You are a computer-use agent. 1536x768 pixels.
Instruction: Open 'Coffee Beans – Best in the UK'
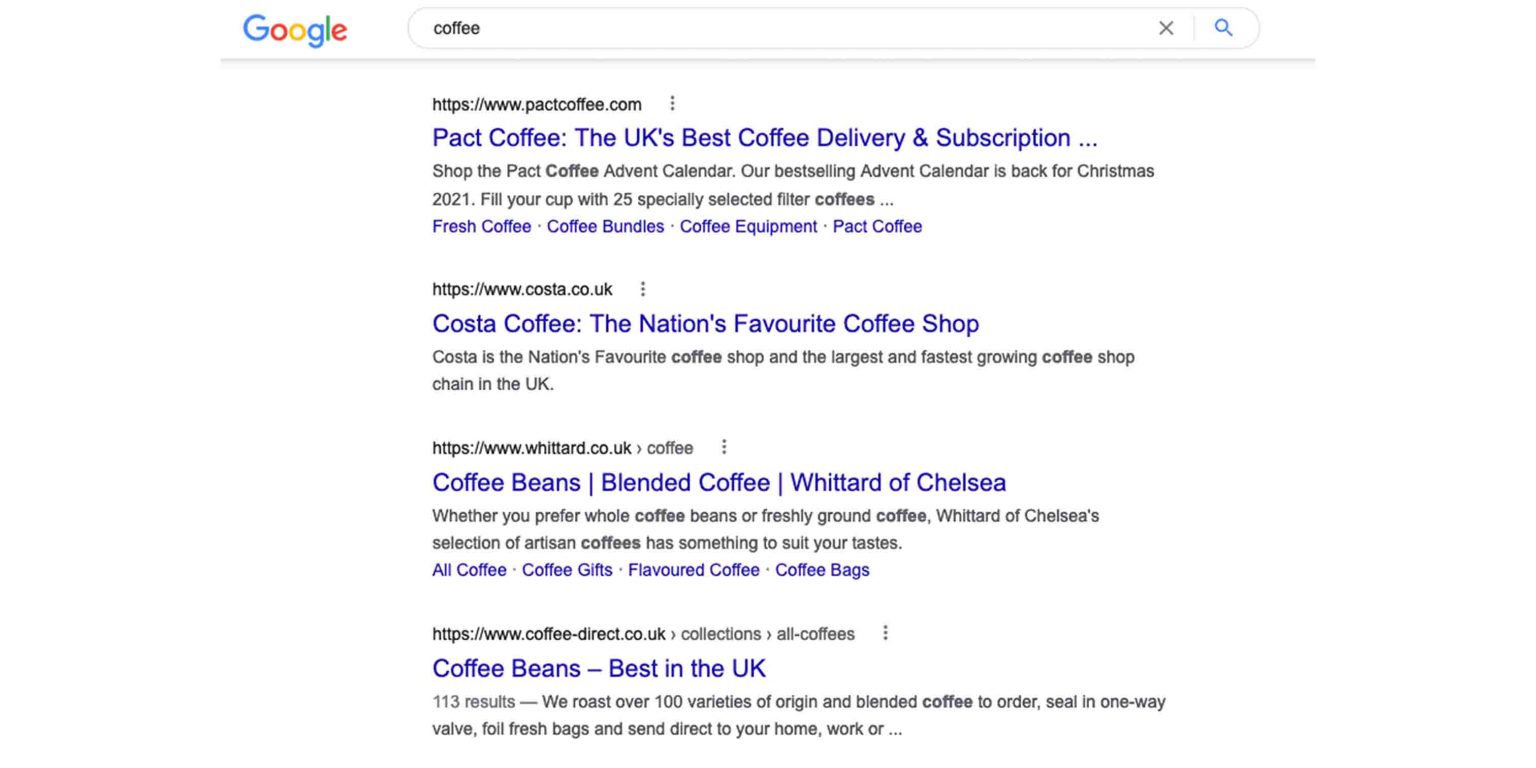599,668
